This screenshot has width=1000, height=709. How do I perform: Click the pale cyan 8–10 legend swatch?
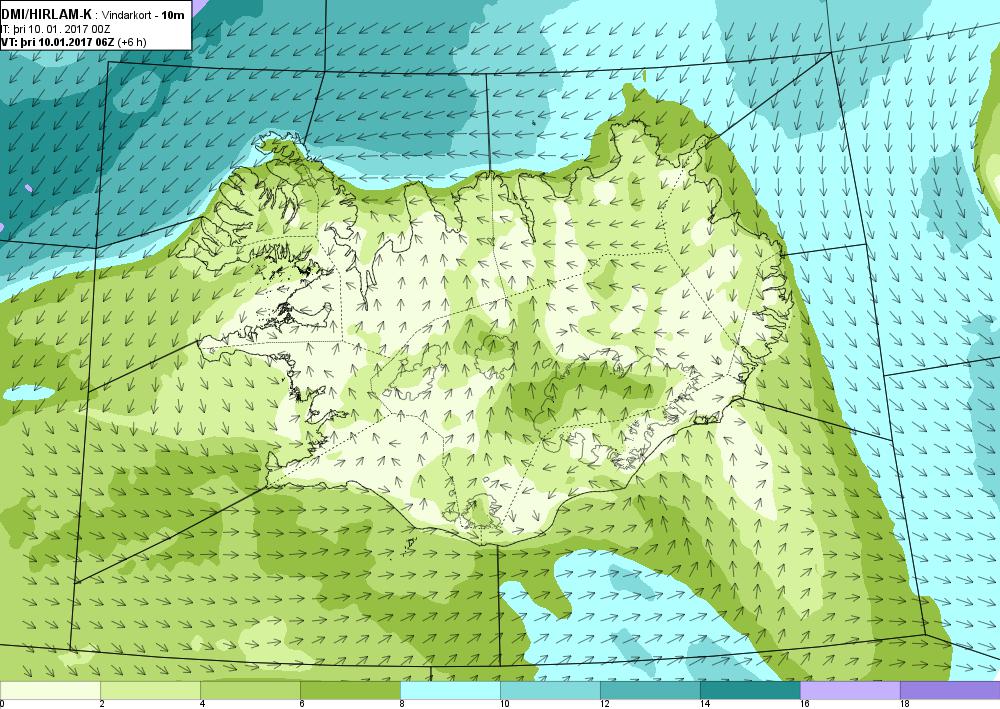tap(450, 690)
